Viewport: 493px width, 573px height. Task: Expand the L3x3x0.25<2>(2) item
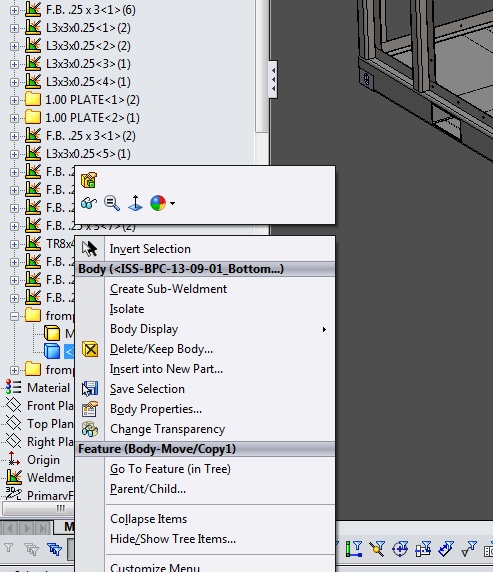[x=14, y=46]
